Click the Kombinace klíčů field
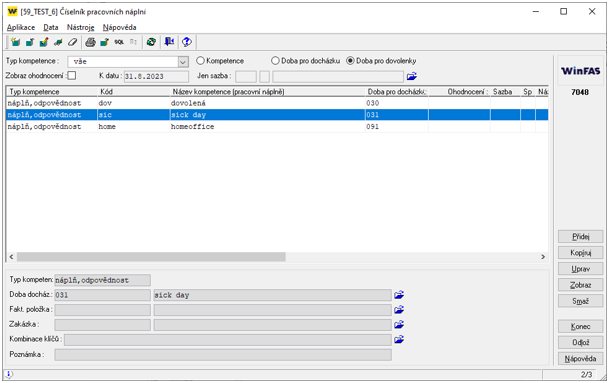The height and width of the screenshot is (383, 609). (x=228, y=340)
